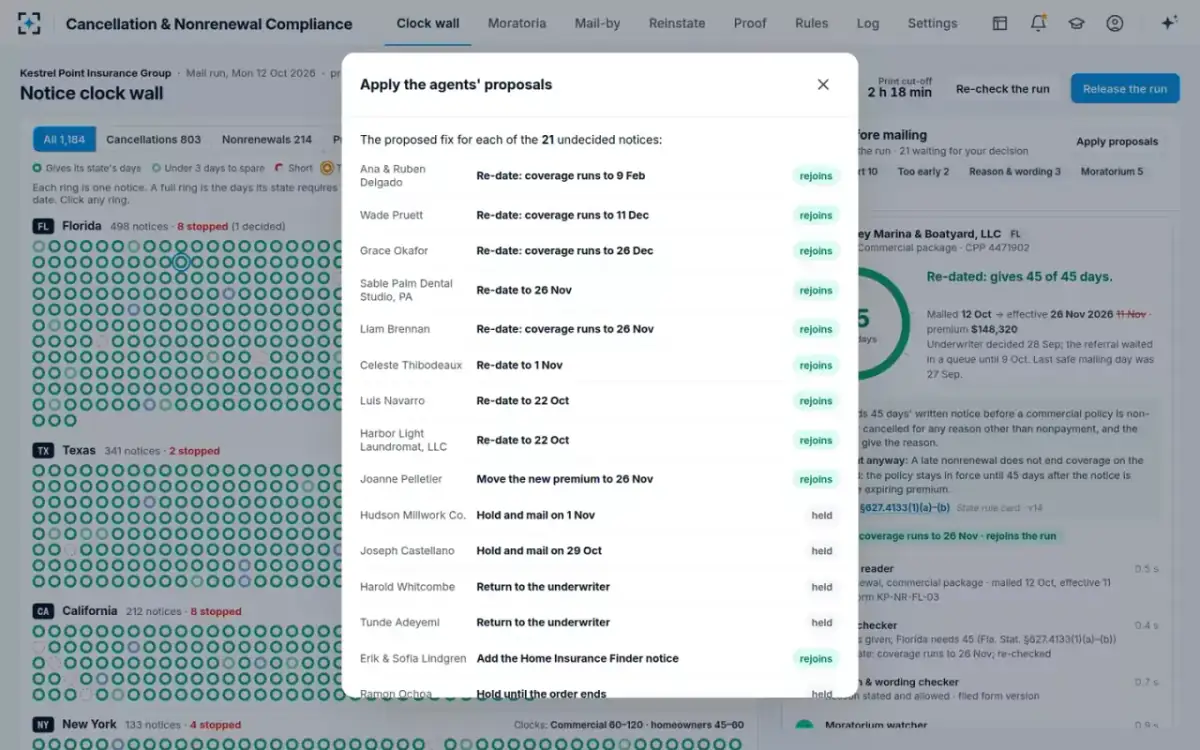Open the layout panel icon in the header
The image size is (1200, 750).
pos(999,24)
